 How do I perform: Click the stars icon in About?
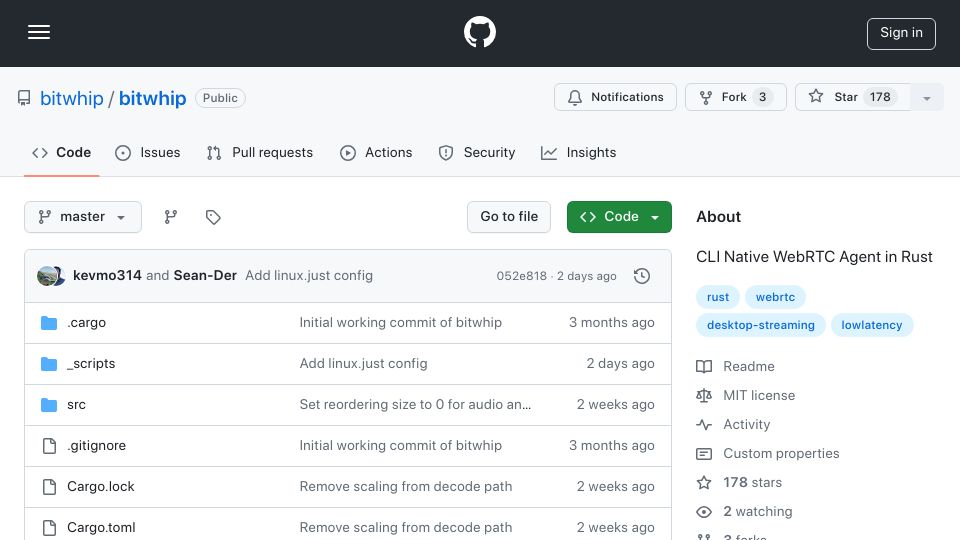pos(704,482)
